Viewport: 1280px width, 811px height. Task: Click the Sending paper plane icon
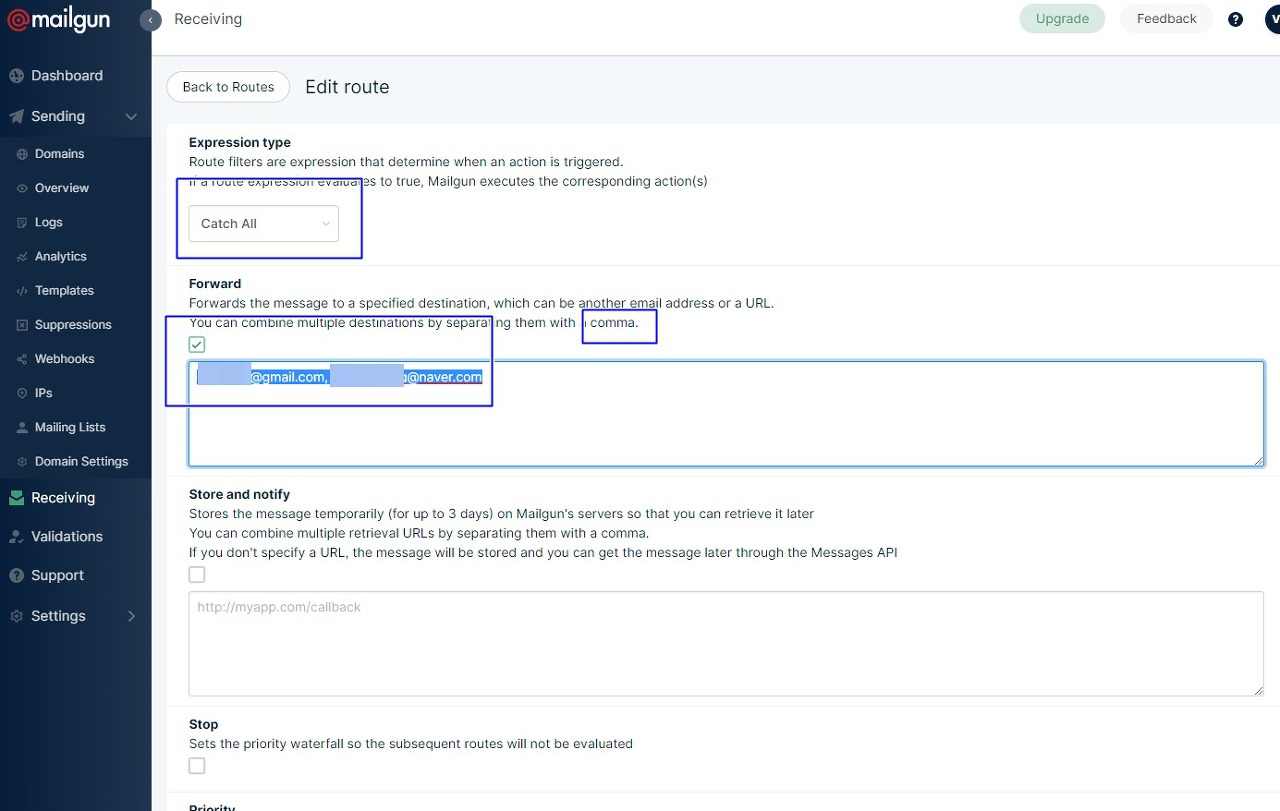(x=16, y=117)
